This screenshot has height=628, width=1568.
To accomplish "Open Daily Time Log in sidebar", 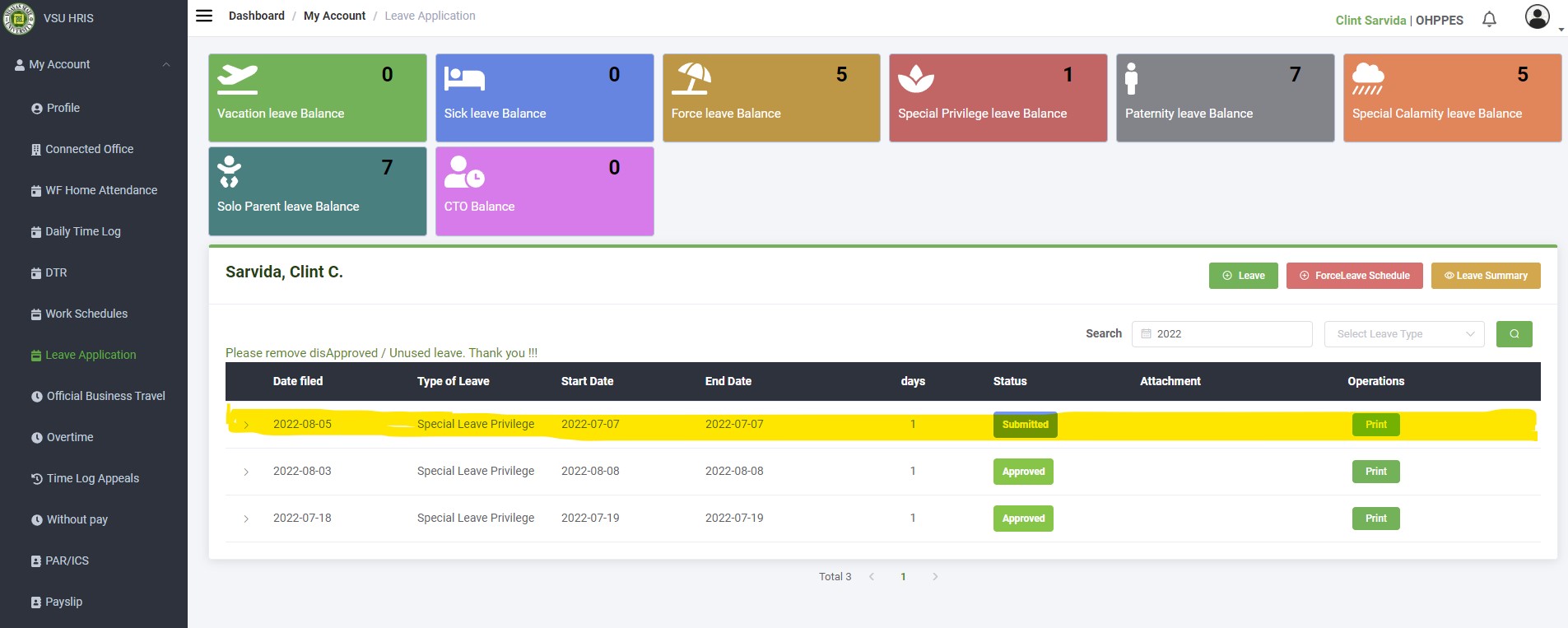I will [x=82, y=231].
